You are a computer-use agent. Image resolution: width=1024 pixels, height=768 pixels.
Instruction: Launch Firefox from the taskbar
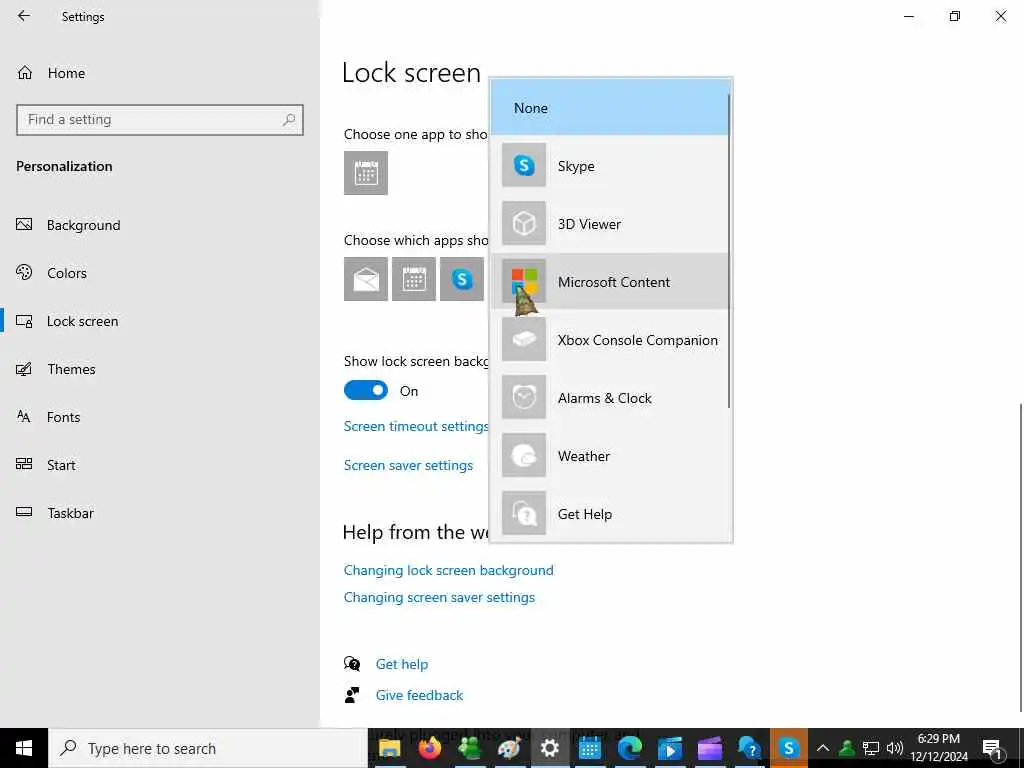click(x=430, y=748)
